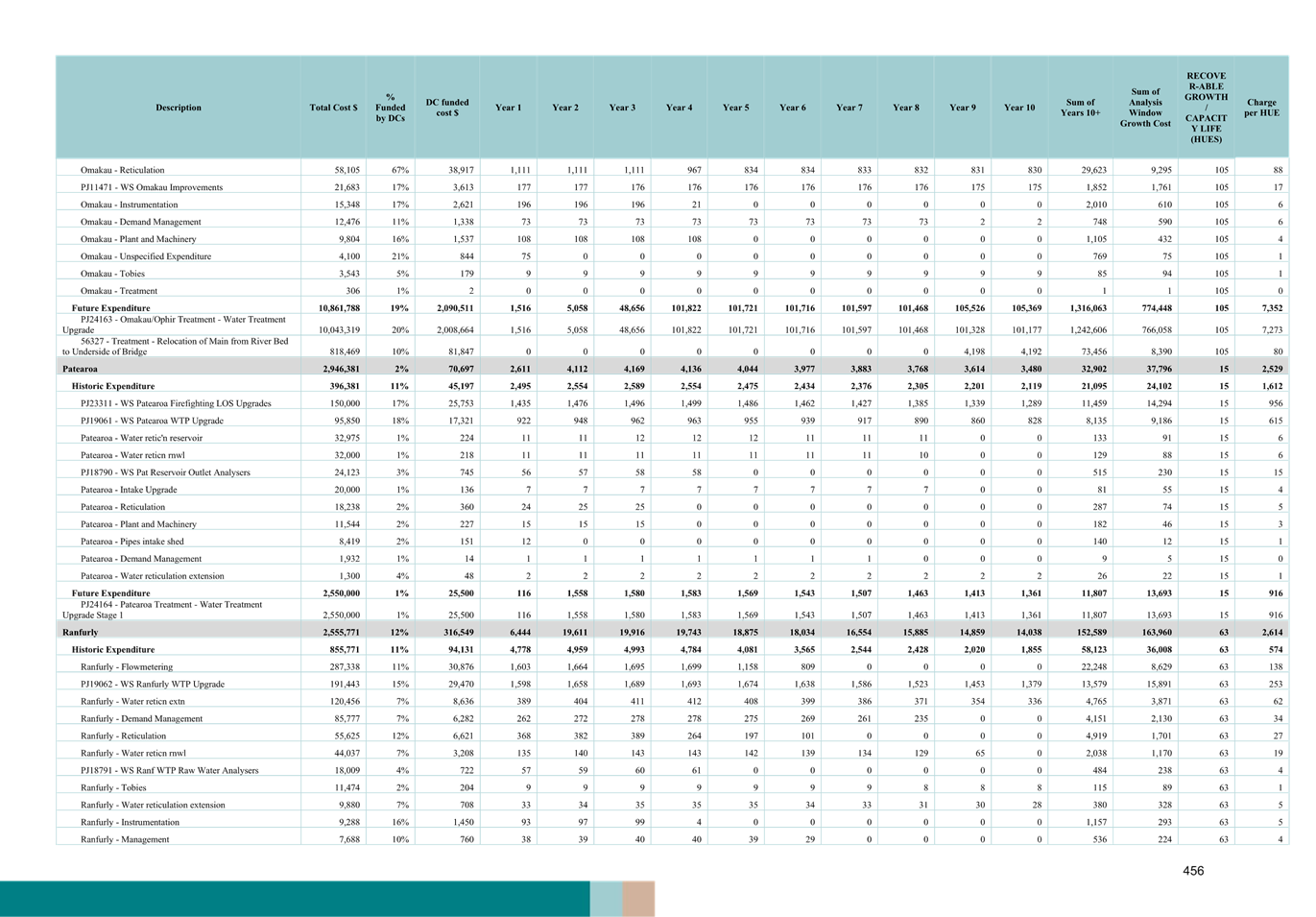Image resolution: width=1316 pixels, height=917 pixels.
Task: Click the Sum of Years 10+ header
Action: (x=1080, y=108)
